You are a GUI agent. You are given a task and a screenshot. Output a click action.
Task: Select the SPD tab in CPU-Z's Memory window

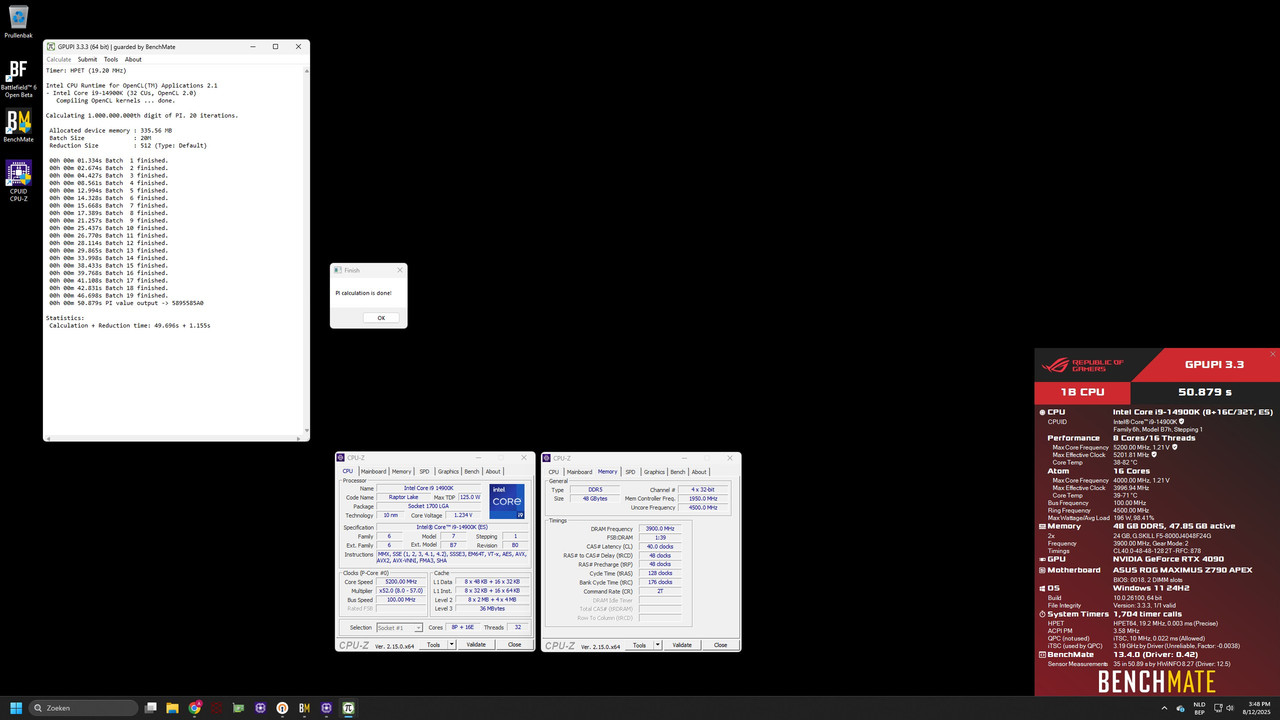pos(630,472)
